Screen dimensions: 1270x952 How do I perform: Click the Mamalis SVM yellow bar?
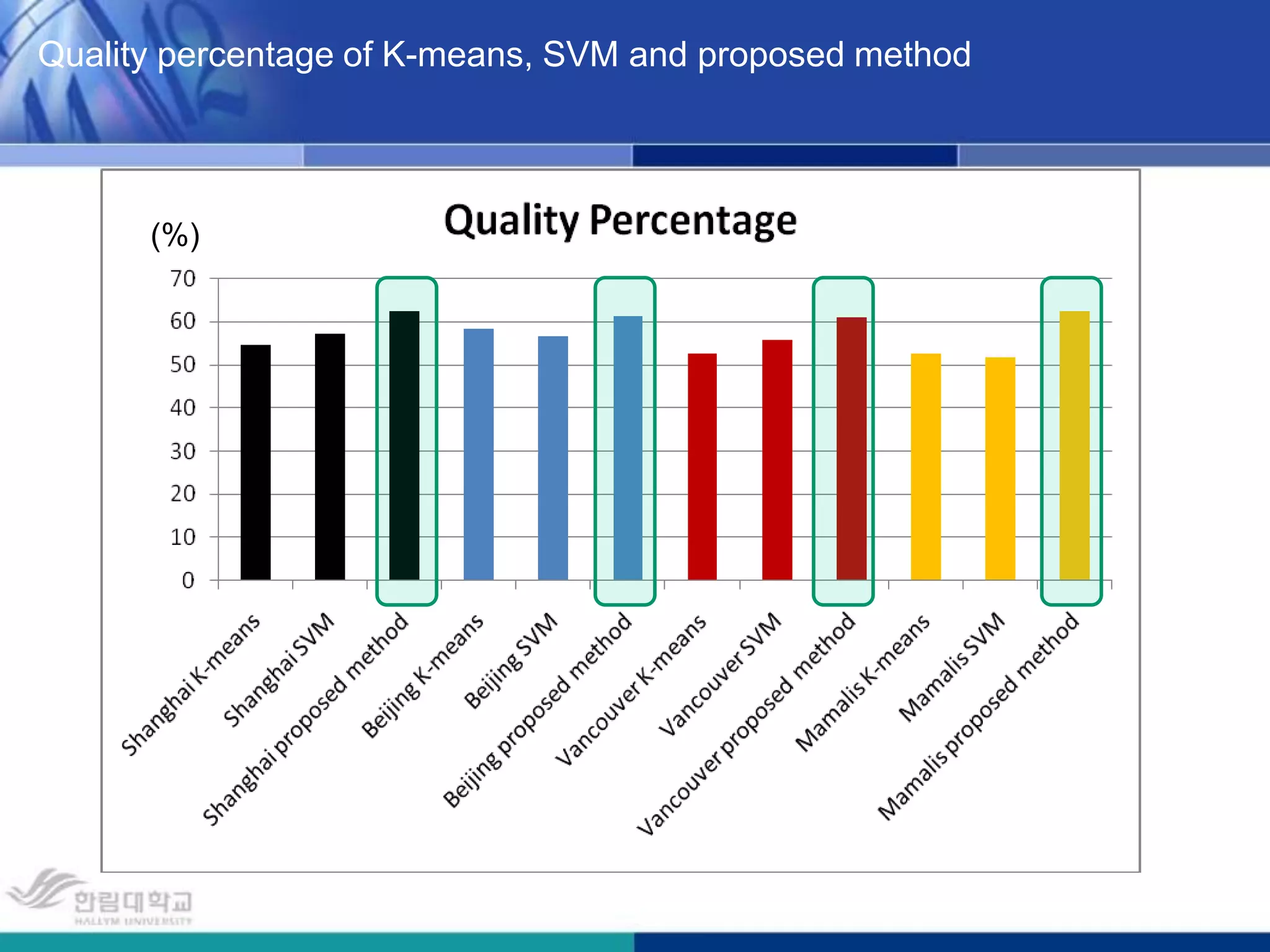tap(1000, 469)
